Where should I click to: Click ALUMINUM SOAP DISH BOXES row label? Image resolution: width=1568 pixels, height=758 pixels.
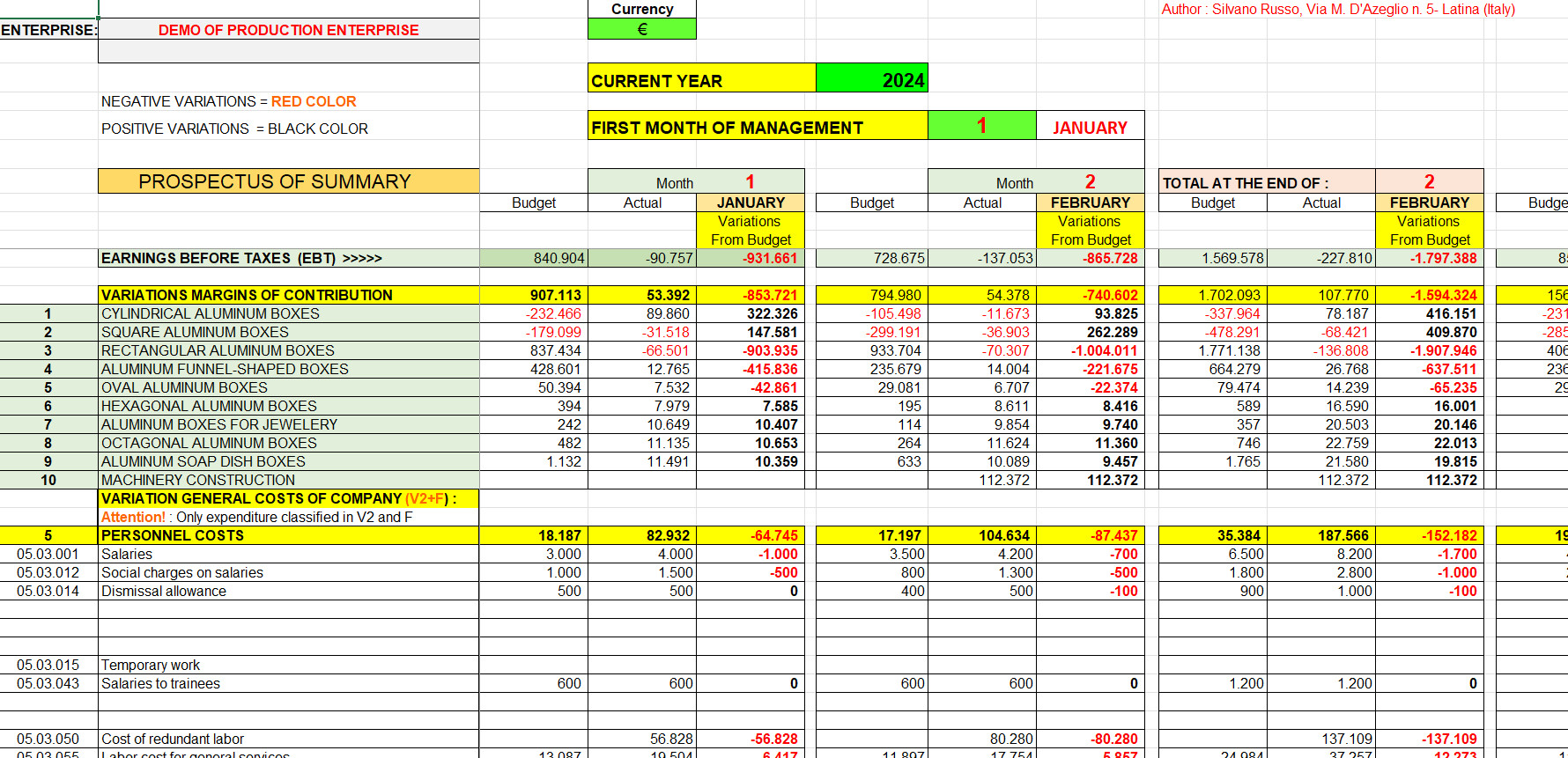[x=288, y=461]
